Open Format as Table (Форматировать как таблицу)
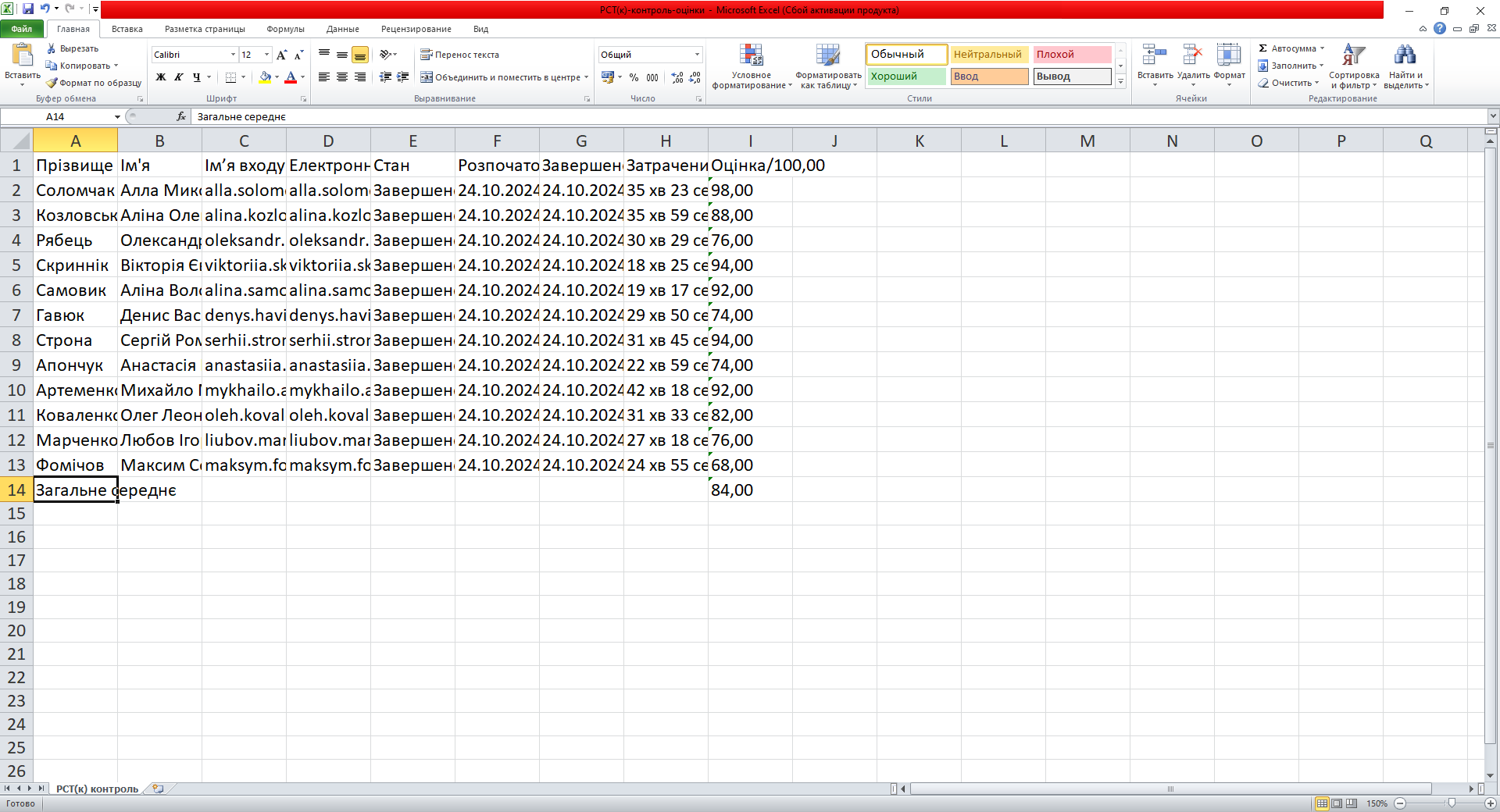The image size is (1500, 812). (x=828, y=66)
